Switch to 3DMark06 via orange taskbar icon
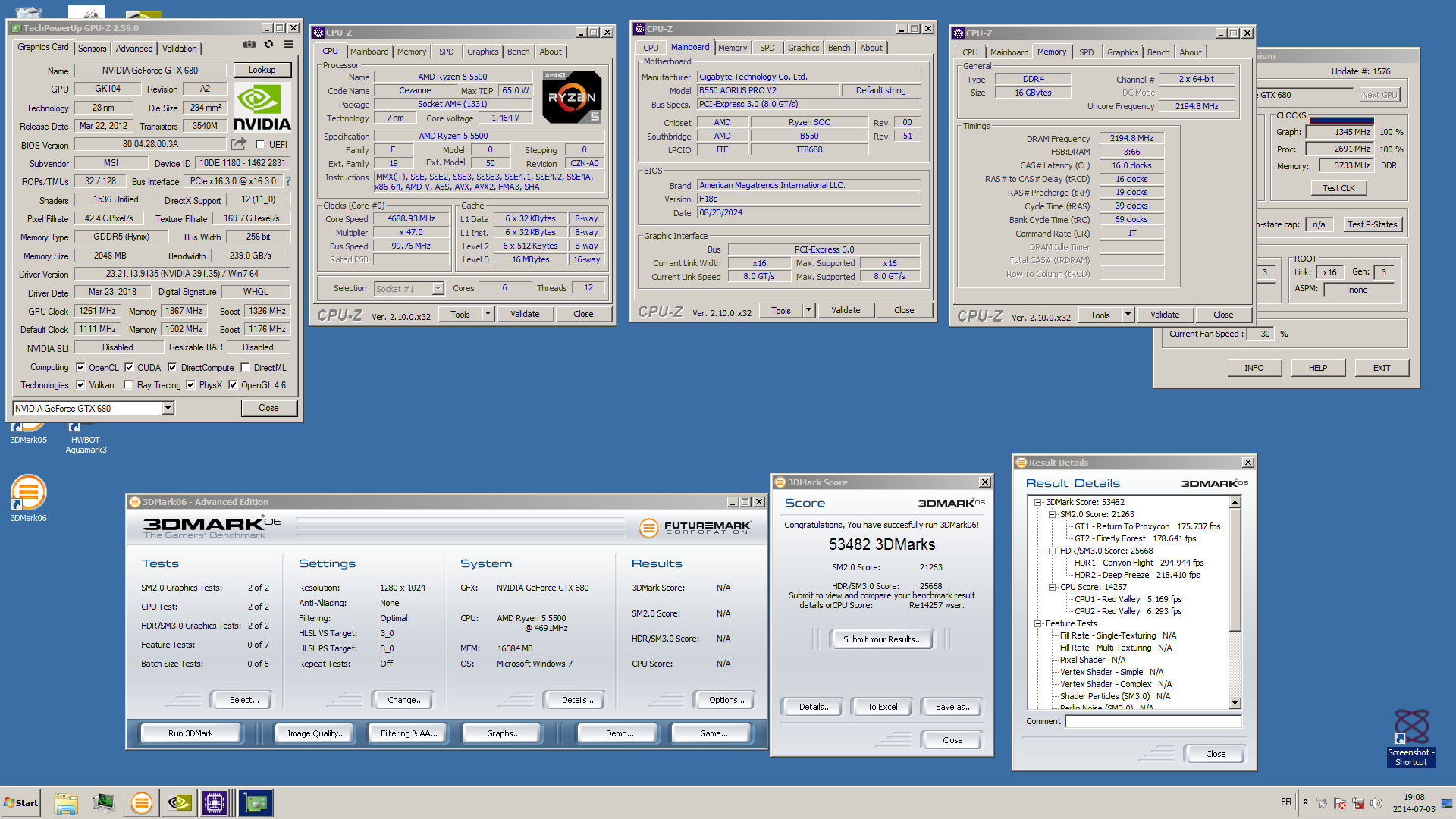The height and width of the screenshot is (819, 1456). pyautogui.click(x=141, y=803)
